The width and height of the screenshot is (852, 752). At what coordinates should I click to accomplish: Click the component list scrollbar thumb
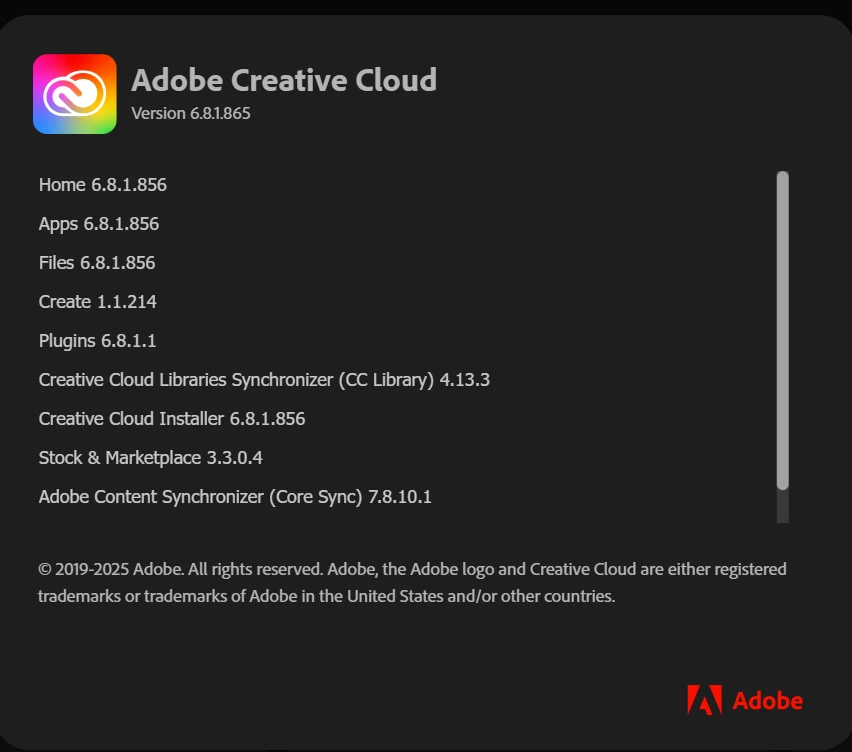[782, 331]
